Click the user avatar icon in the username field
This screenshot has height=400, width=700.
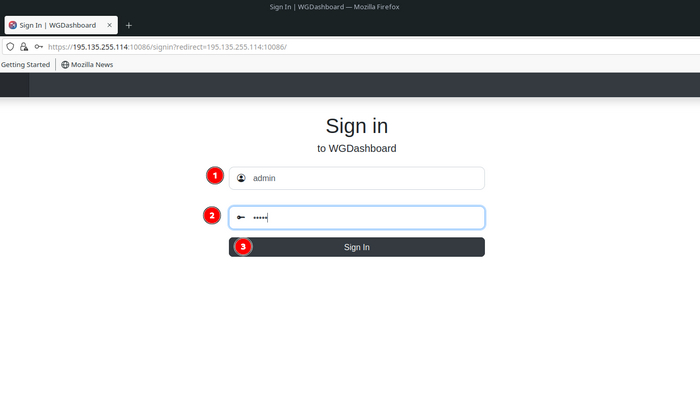coord(241,178)
